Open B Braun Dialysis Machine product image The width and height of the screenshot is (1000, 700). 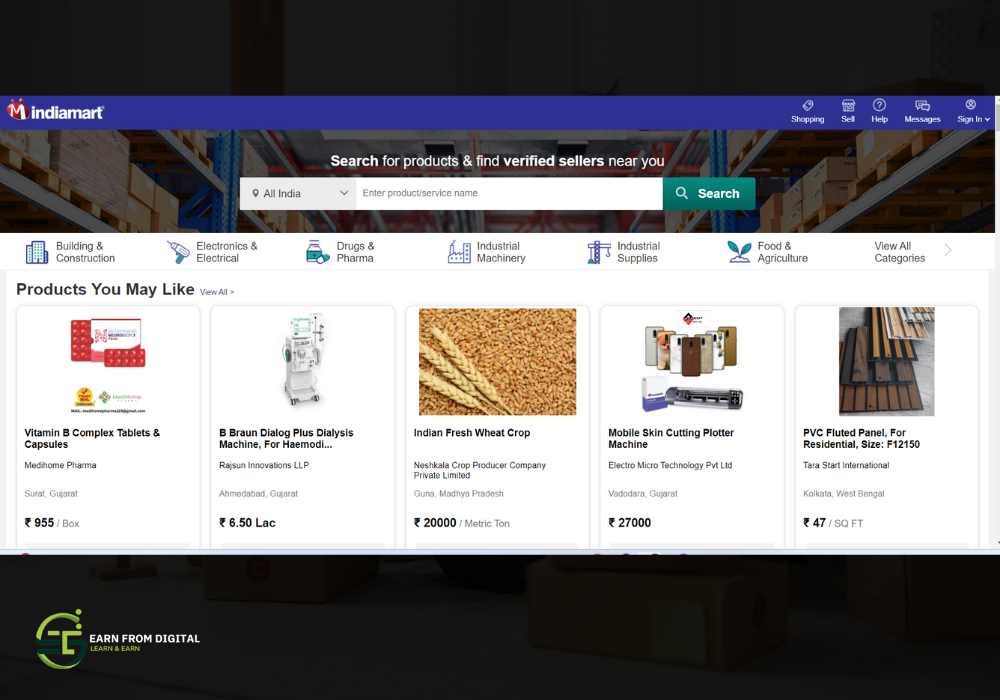[x=303, y=361]
